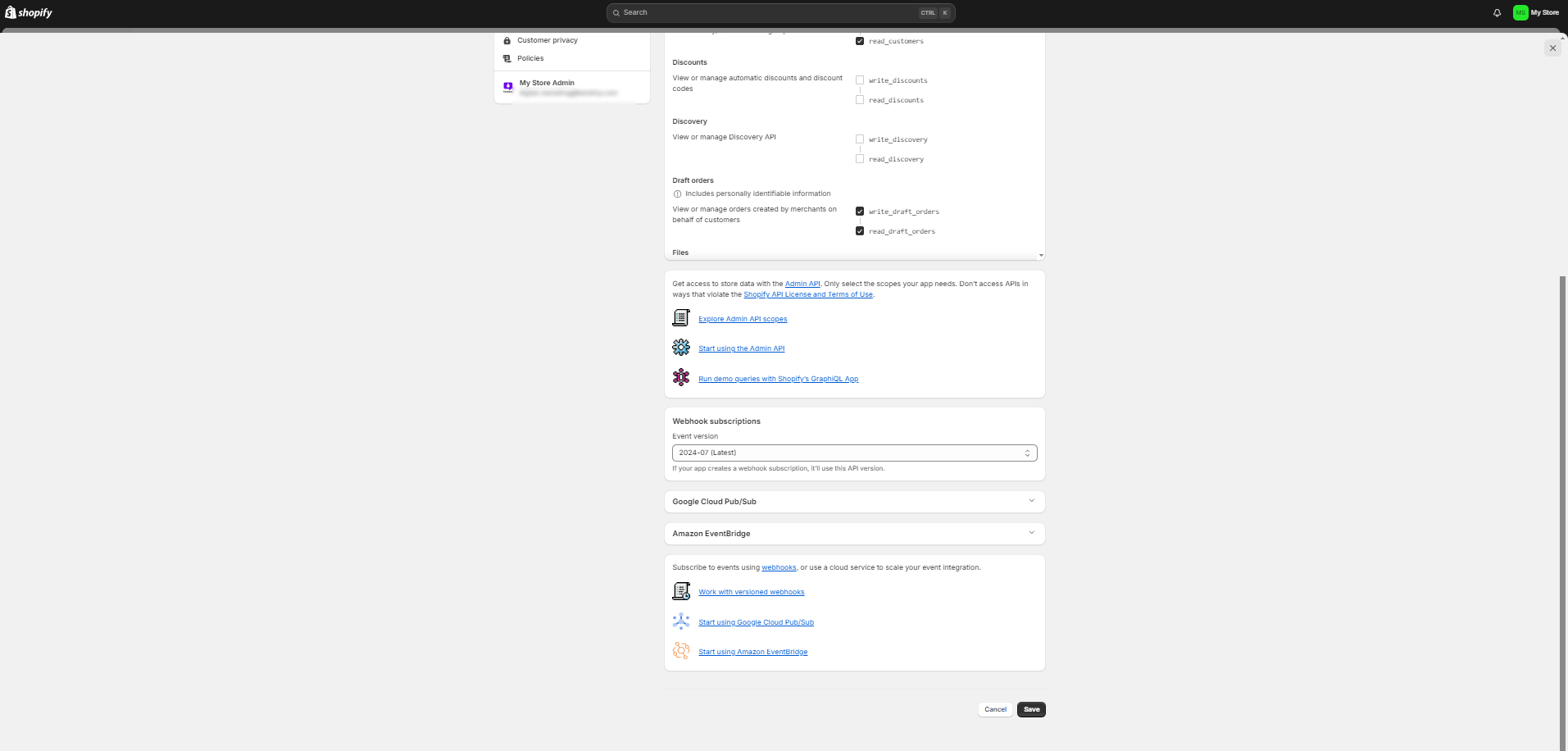Open the Event version dropdown
This screenshot has width=1568, height=751.
tap(854, 452)
